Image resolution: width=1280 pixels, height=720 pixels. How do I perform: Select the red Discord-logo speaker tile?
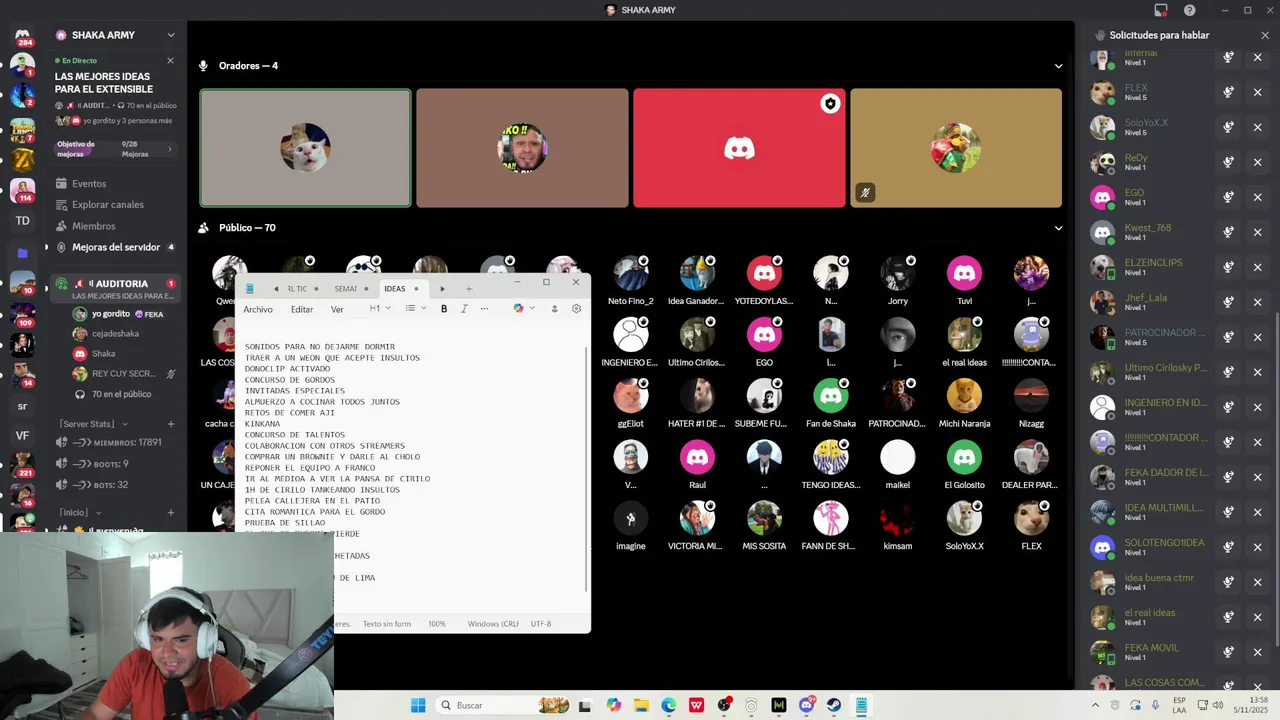coord(739,148)
